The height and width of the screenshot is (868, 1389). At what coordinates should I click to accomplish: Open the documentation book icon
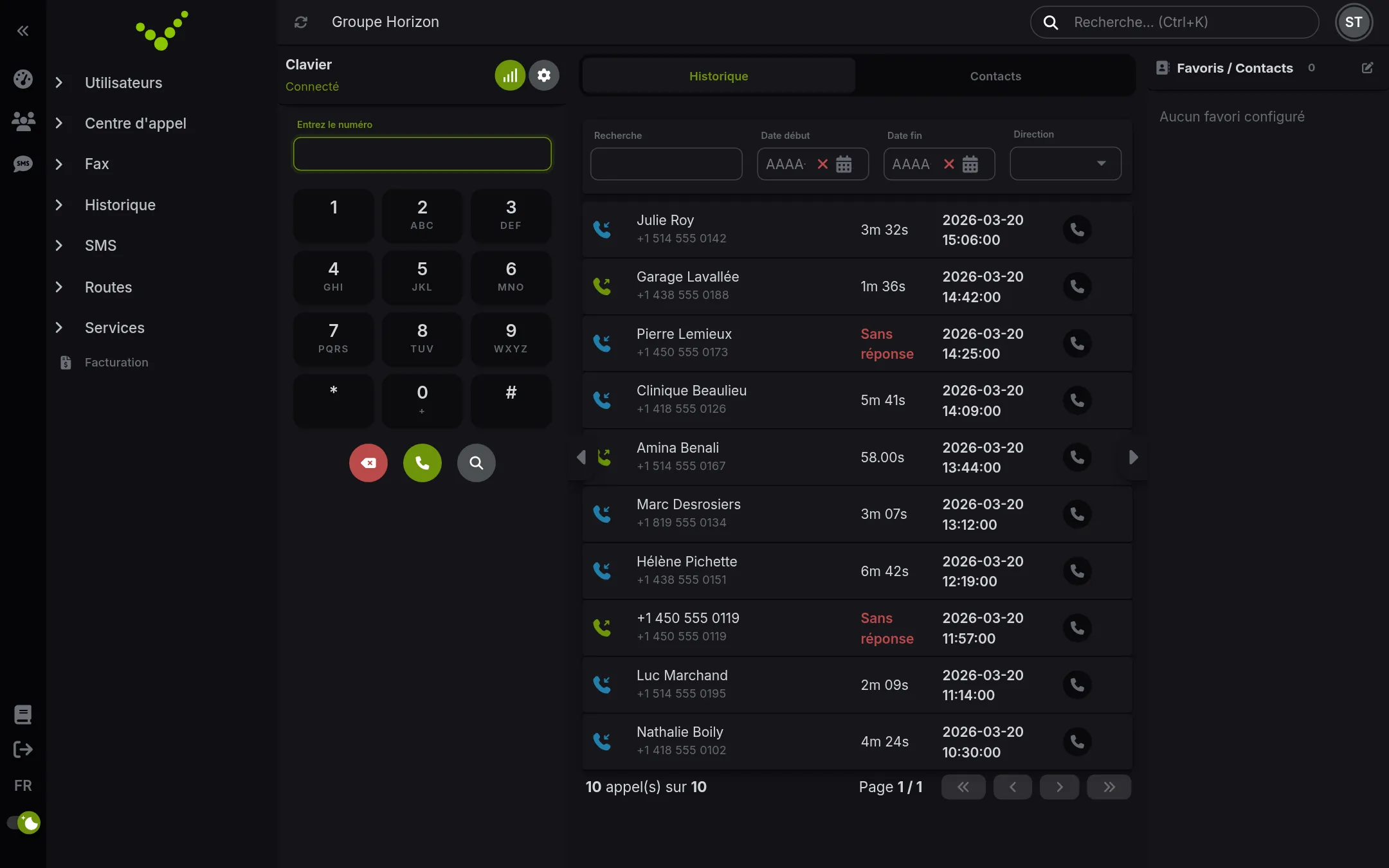[23, 714]
